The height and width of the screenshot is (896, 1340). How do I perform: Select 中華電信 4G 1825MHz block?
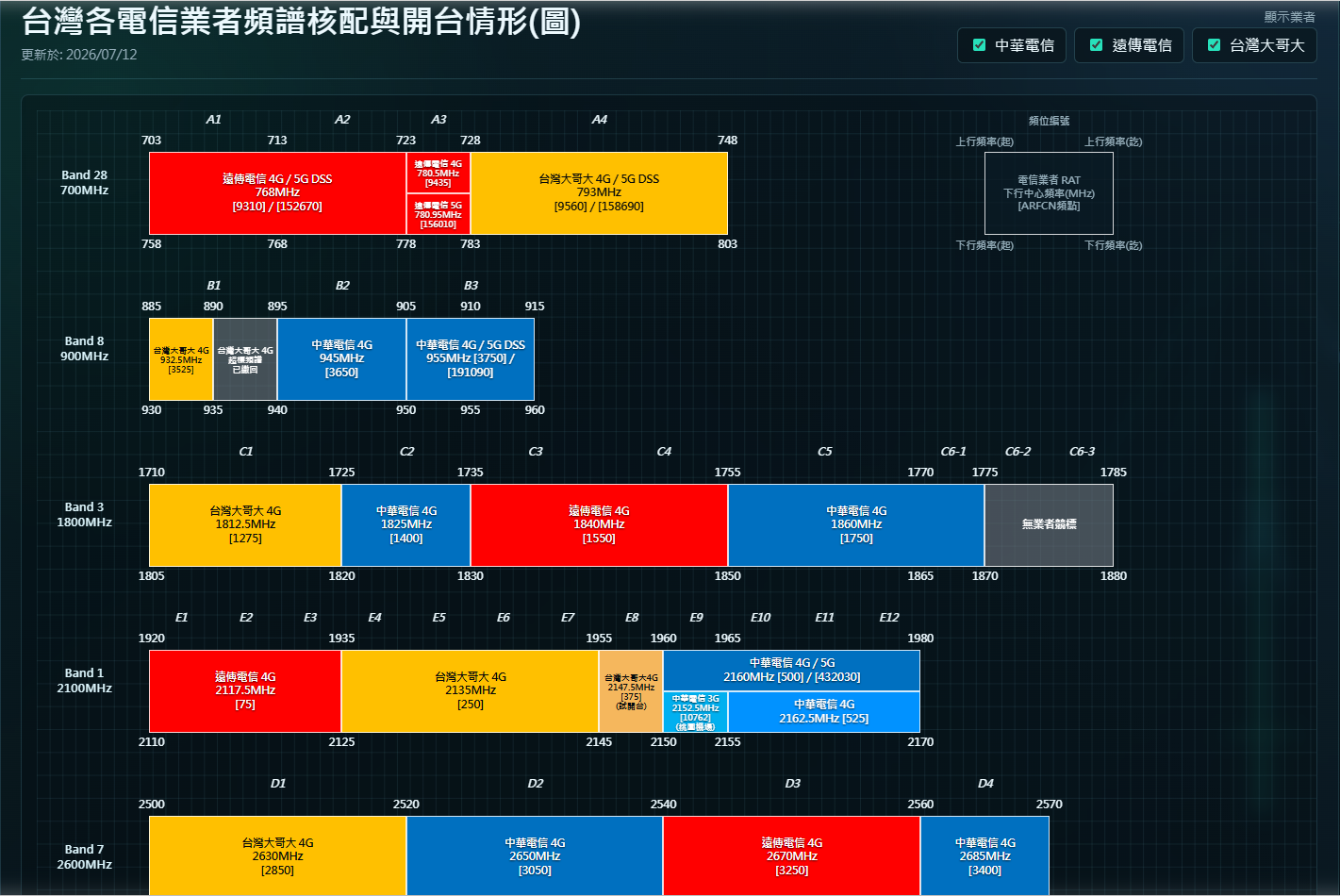click(406, 525)
